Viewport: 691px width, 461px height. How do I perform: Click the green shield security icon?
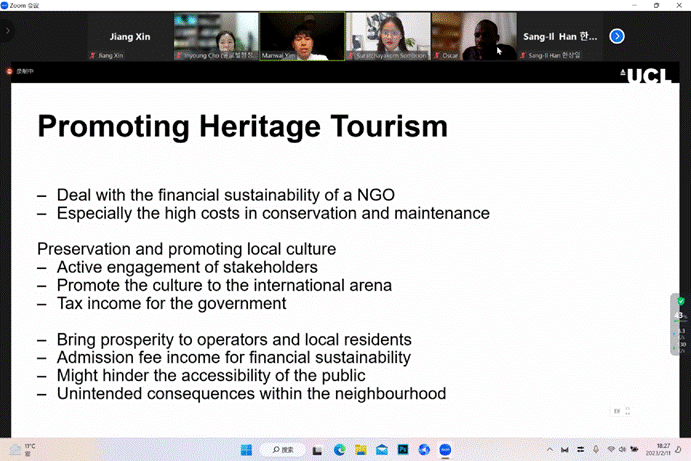(680, 301)
